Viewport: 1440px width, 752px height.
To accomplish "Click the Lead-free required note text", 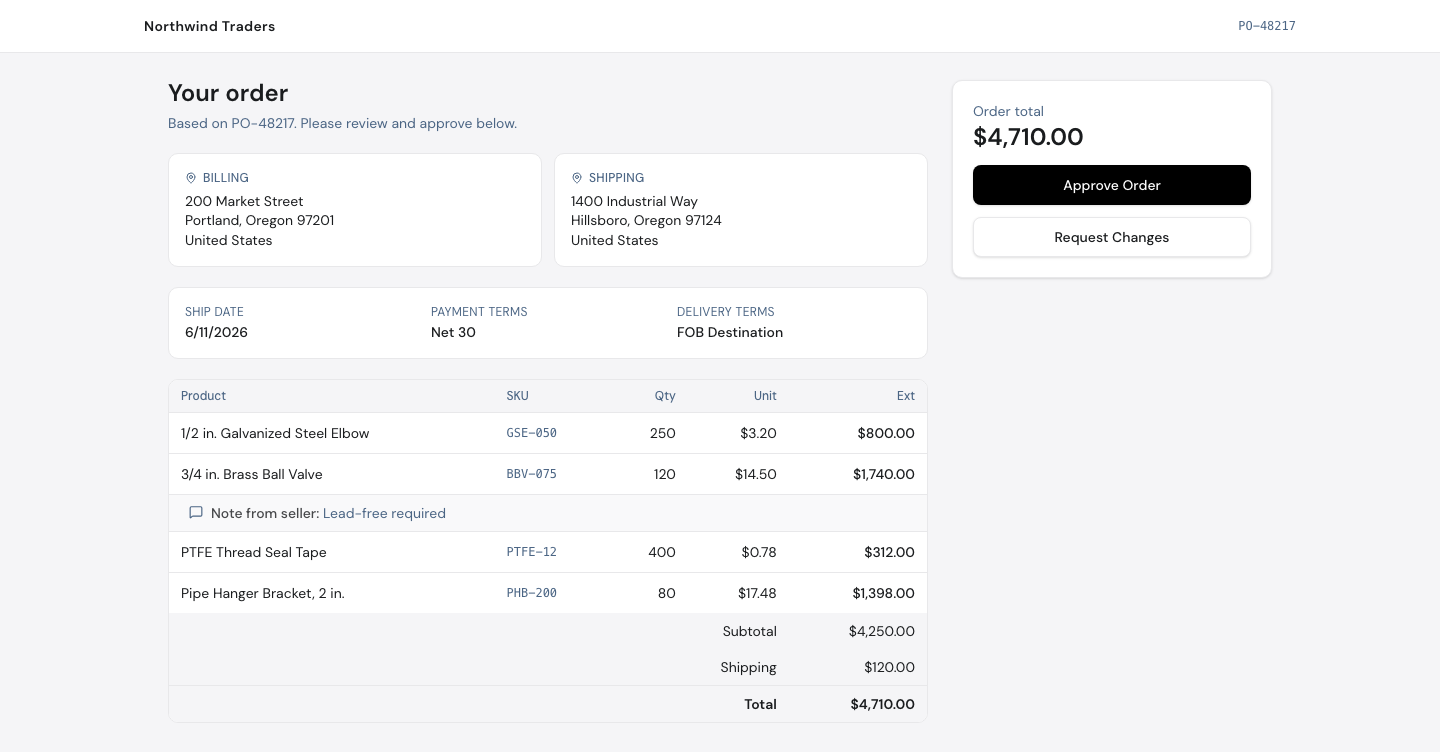I will pyautogui.click(x=384, y=513).
